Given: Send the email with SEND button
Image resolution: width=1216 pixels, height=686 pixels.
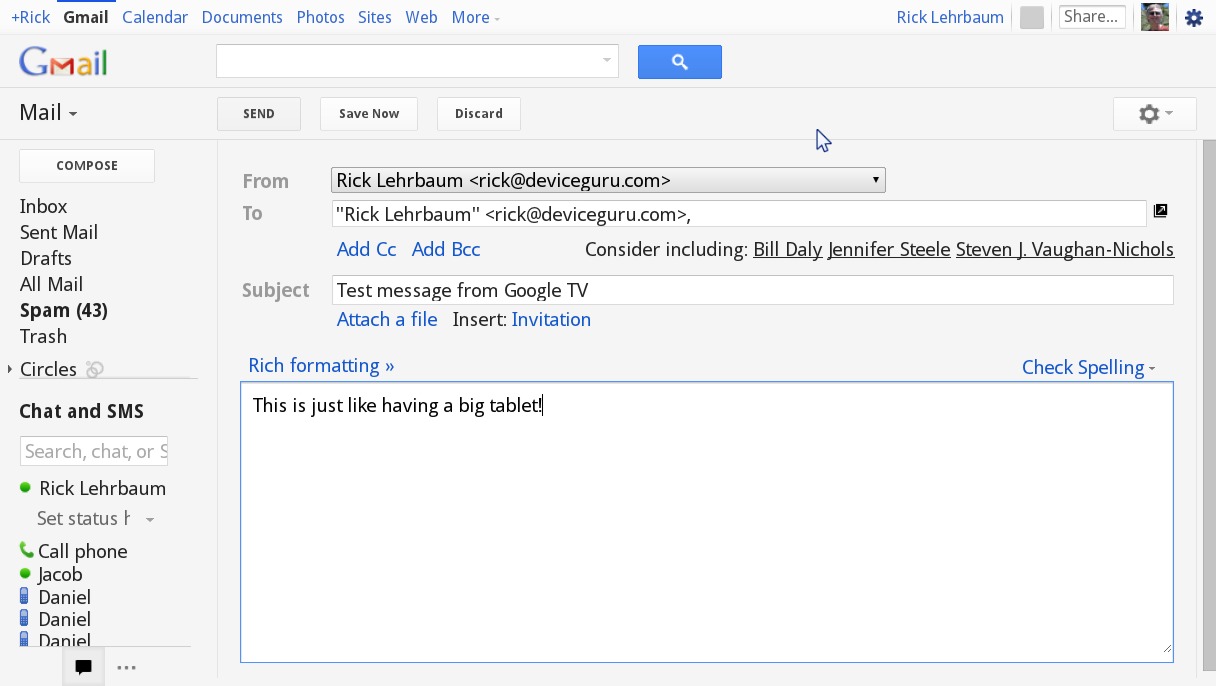Looking at the screenshot, I should coord(259,114).
